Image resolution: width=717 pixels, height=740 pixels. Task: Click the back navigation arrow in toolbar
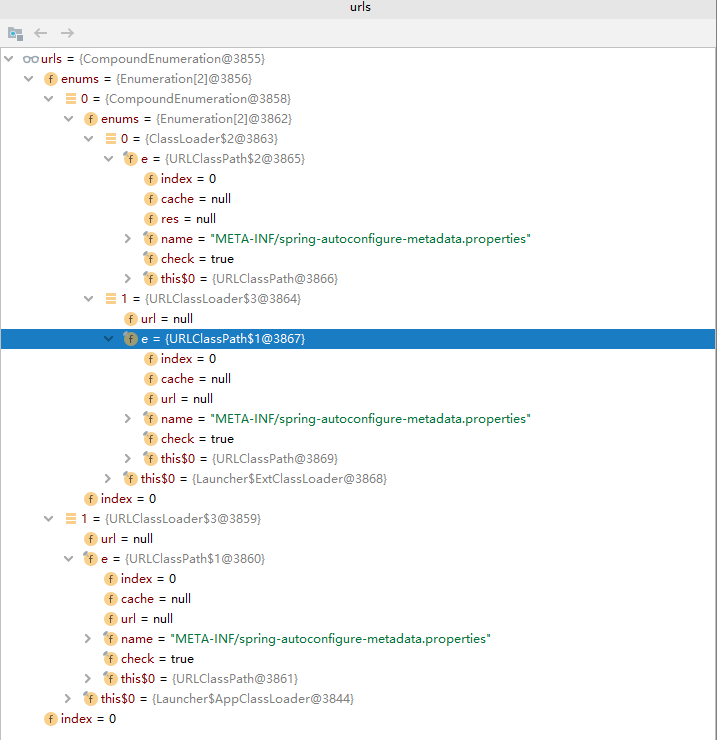point(41,33)
